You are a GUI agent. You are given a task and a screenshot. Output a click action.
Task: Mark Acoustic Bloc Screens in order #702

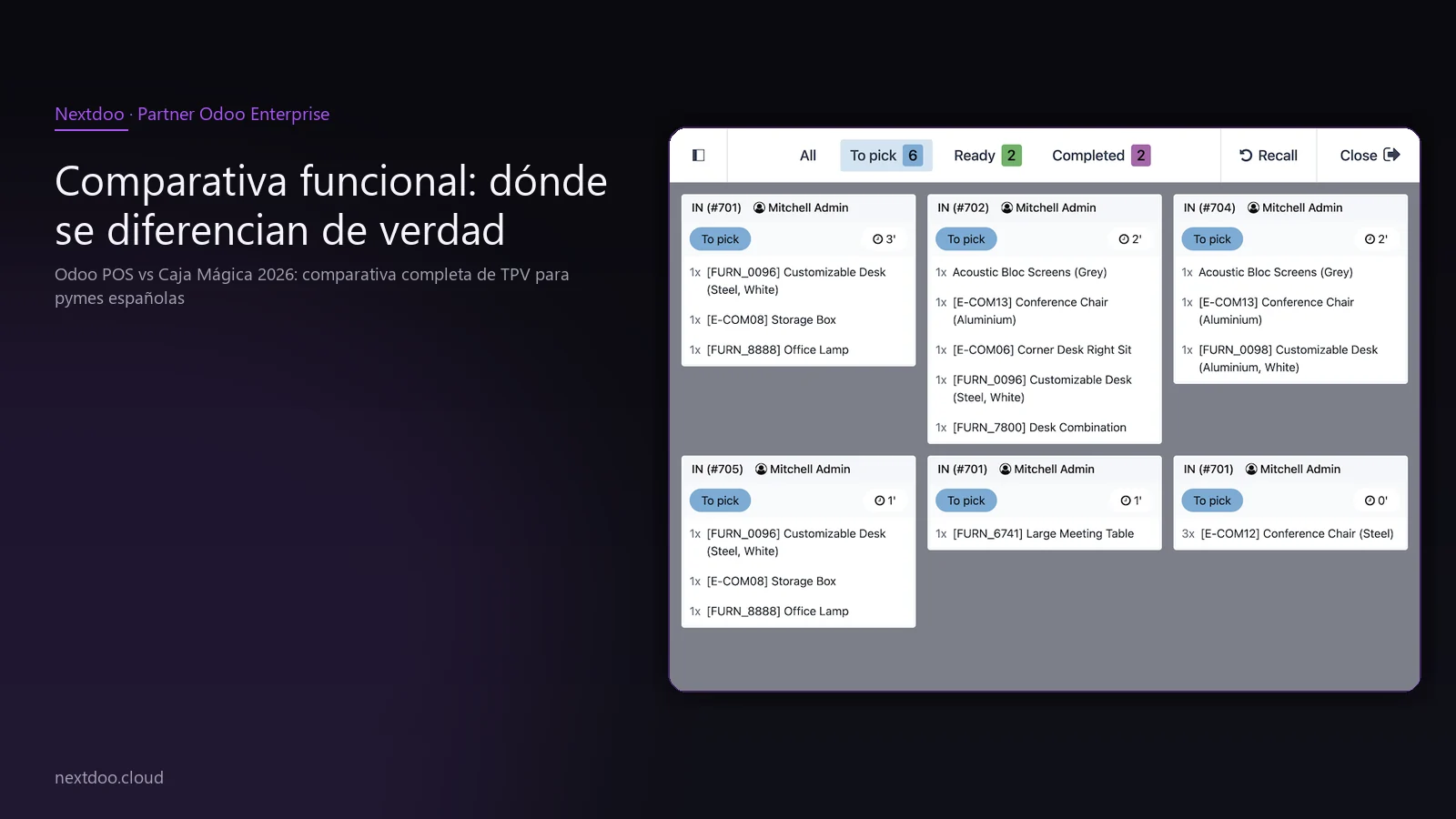click(x=1044, y=272)
